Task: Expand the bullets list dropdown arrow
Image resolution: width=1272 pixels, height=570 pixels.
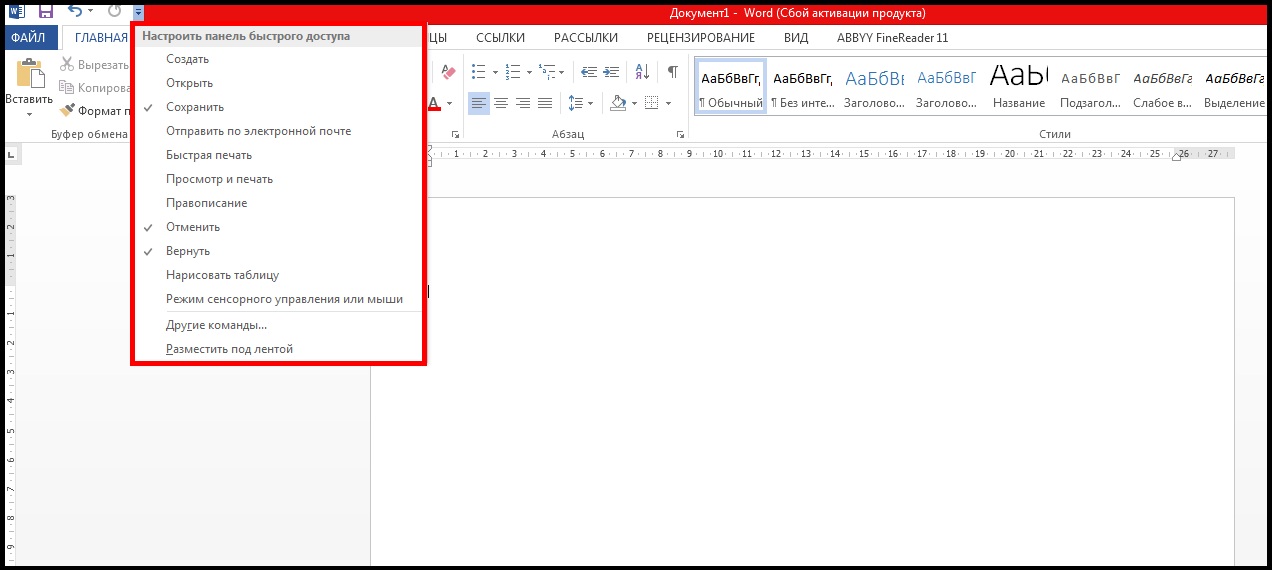Action: [494, 72]
